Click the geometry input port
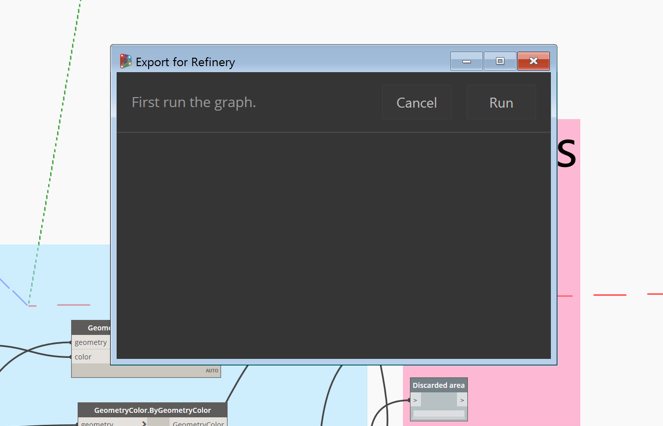 (90, 342)
